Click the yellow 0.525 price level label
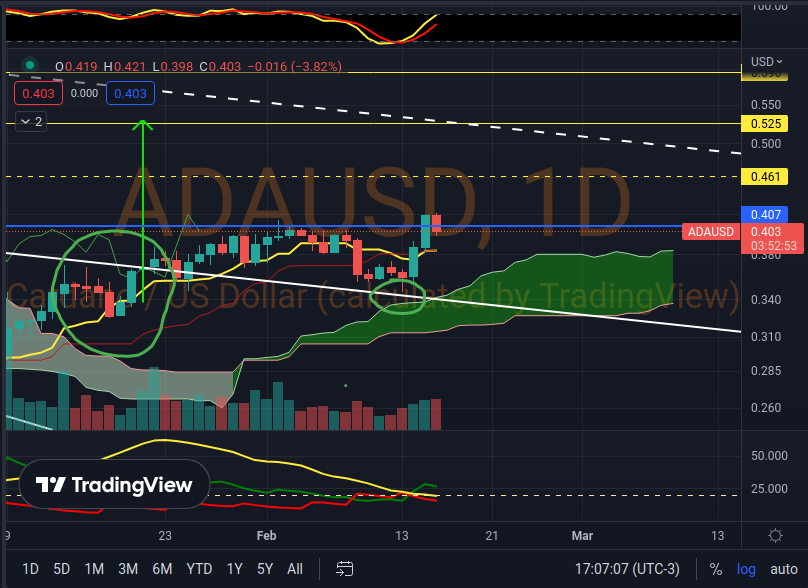 point(765,124)
